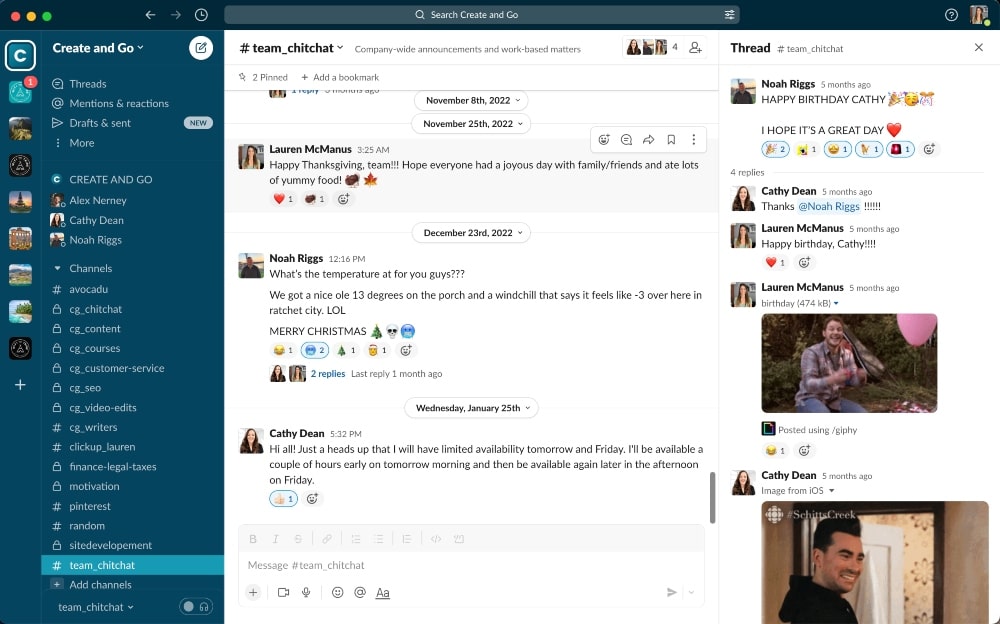This screenshot has height=624, width=1000.
Task: Open the #team_chitchat channel name dropdown
Action: 289,46
